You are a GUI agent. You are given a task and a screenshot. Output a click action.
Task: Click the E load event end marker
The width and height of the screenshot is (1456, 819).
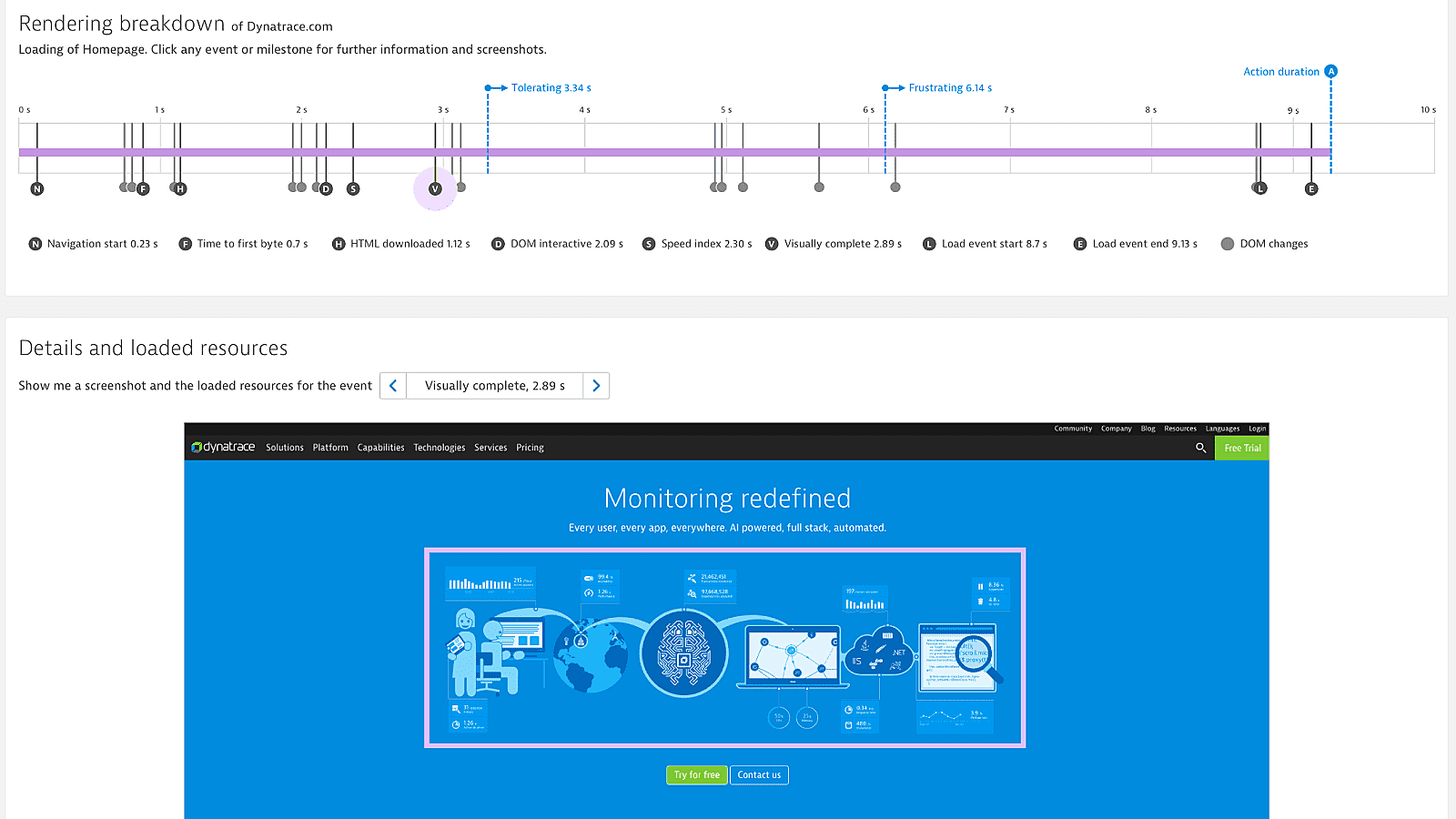point(1311,189)
